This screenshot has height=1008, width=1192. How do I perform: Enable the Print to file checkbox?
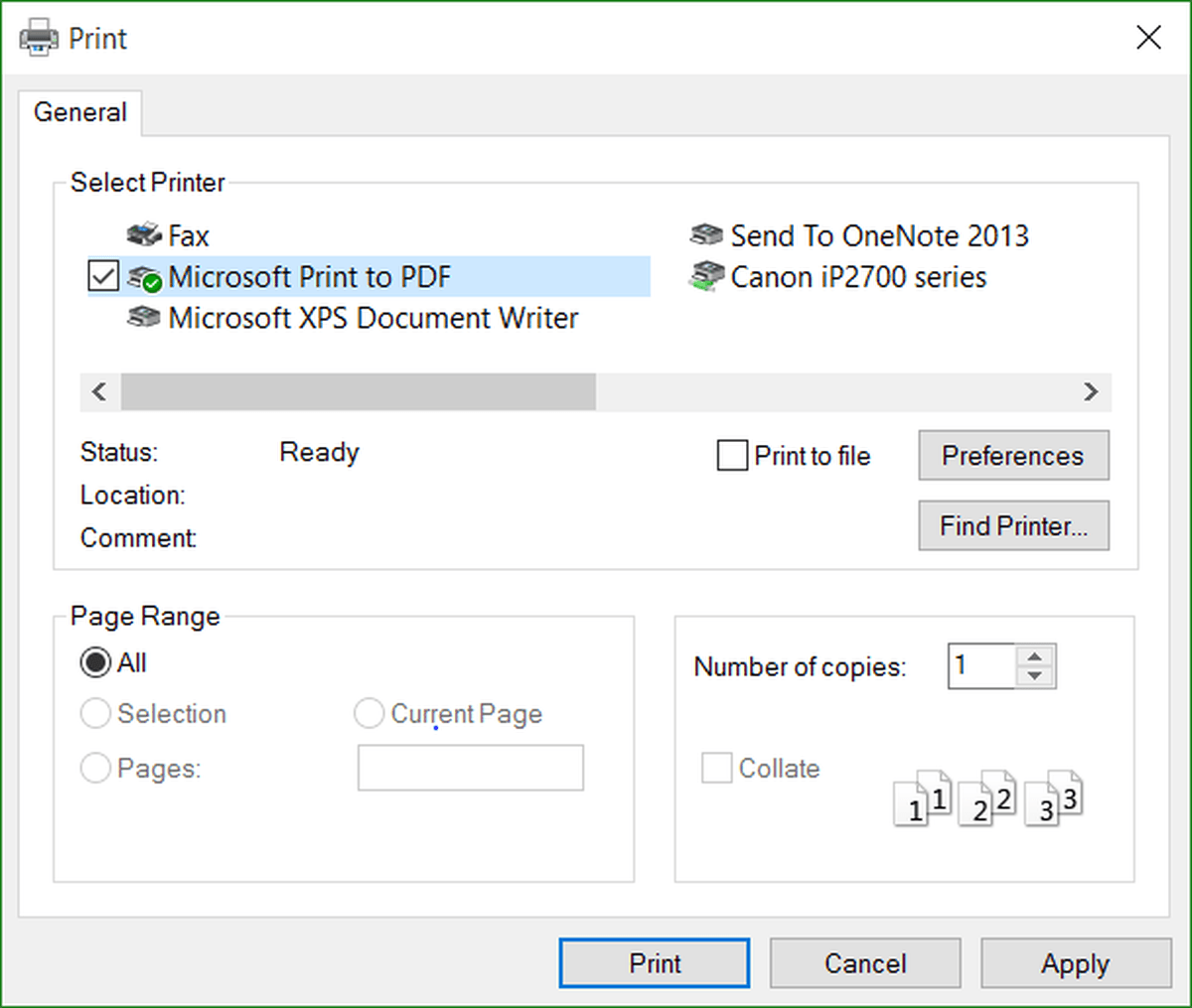[732, 455]
